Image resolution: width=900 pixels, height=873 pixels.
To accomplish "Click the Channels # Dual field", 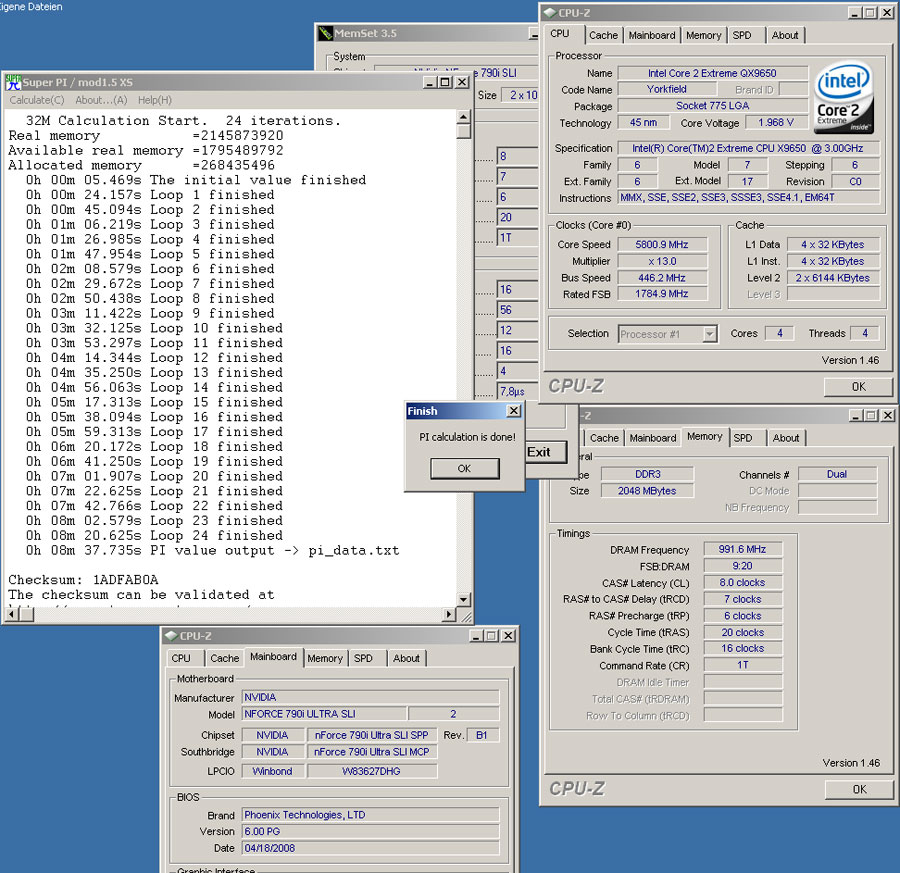I will click(x=837, y=474).
